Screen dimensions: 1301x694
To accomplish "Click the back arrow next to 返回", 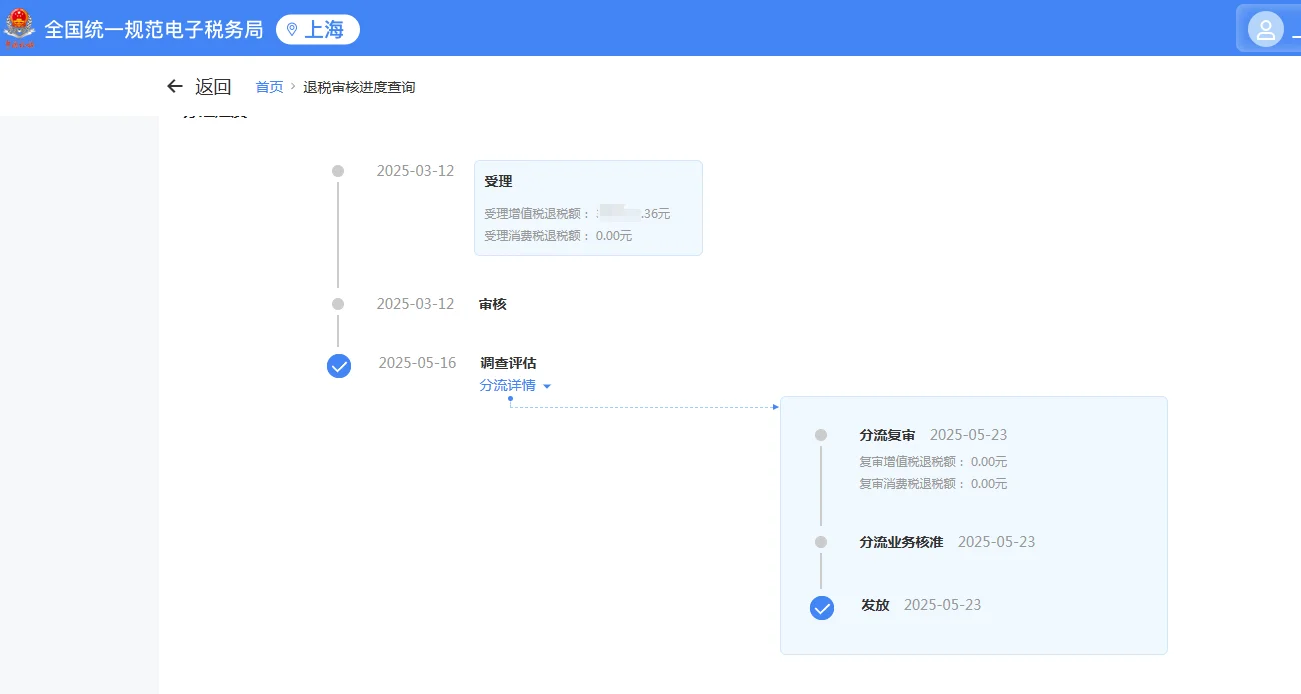I will coord(174,86).
